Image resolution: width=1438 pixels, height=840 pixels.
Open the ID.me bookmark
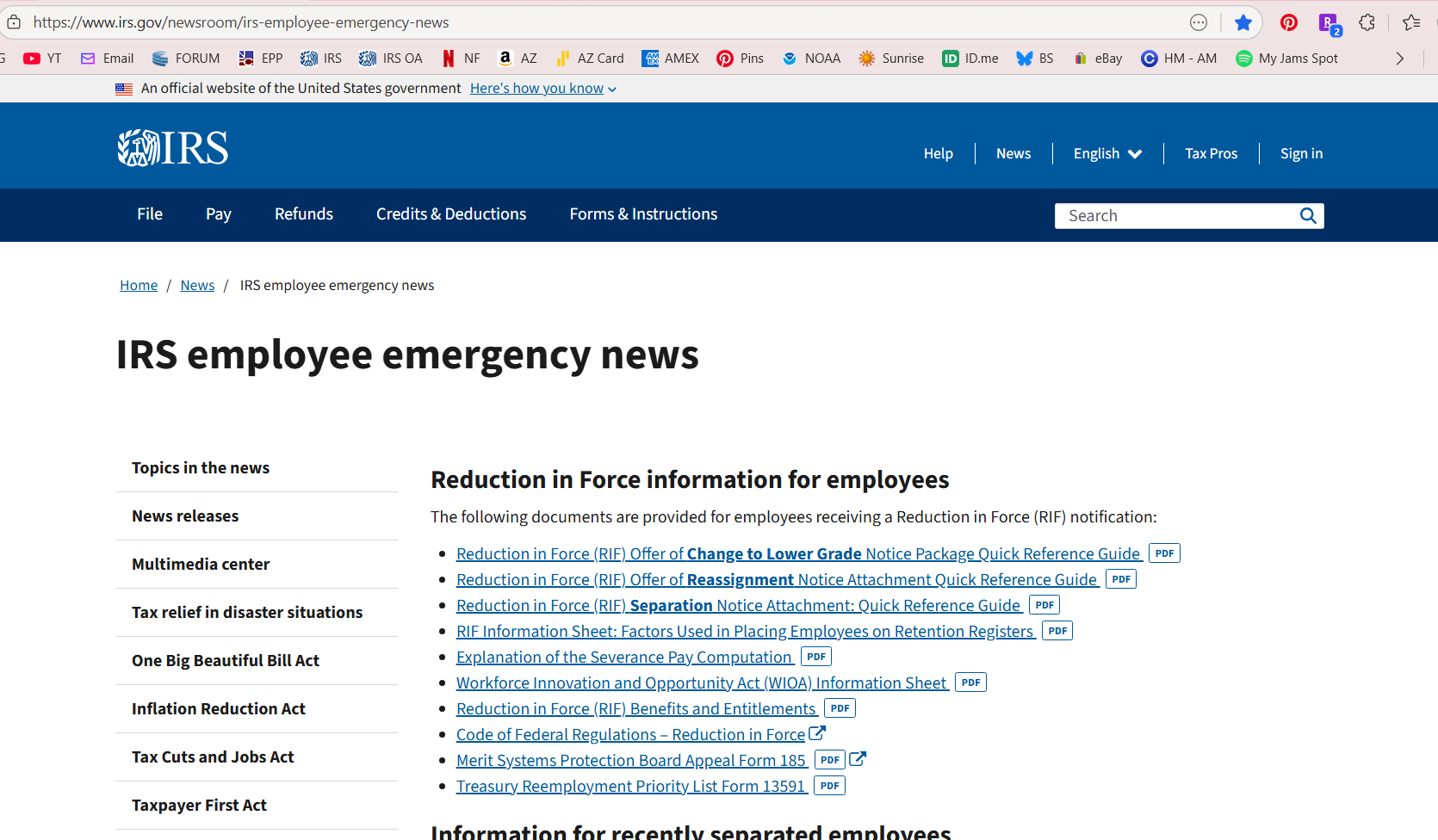970,59
